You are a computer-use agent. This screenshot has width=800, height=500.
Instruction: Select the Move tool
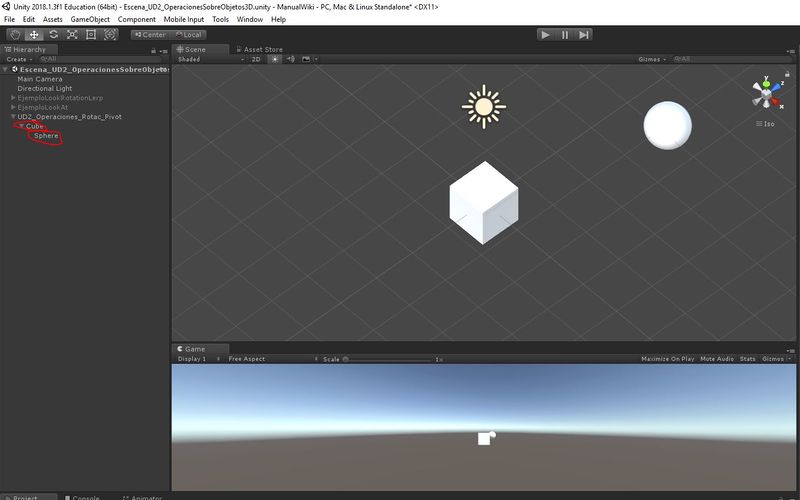click(34, 35)
